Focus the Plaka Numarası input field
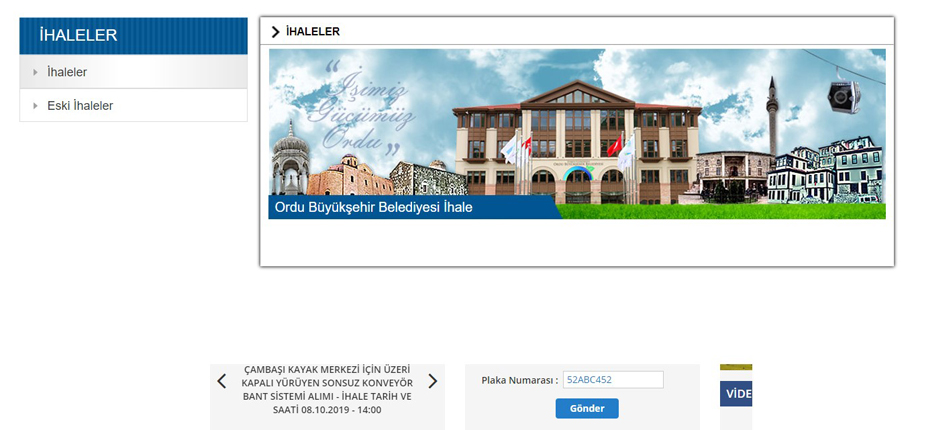940x430 pixels. point(613,380)
